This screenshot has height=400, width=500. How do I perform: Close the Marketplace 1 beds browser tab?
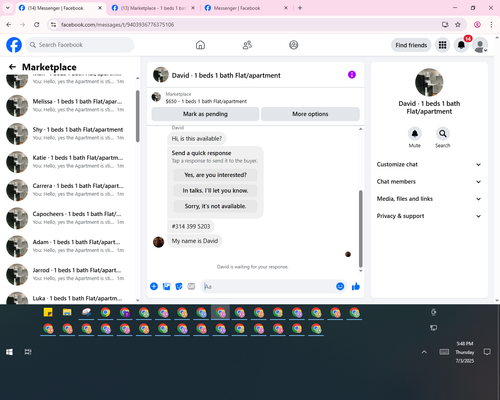193,8
